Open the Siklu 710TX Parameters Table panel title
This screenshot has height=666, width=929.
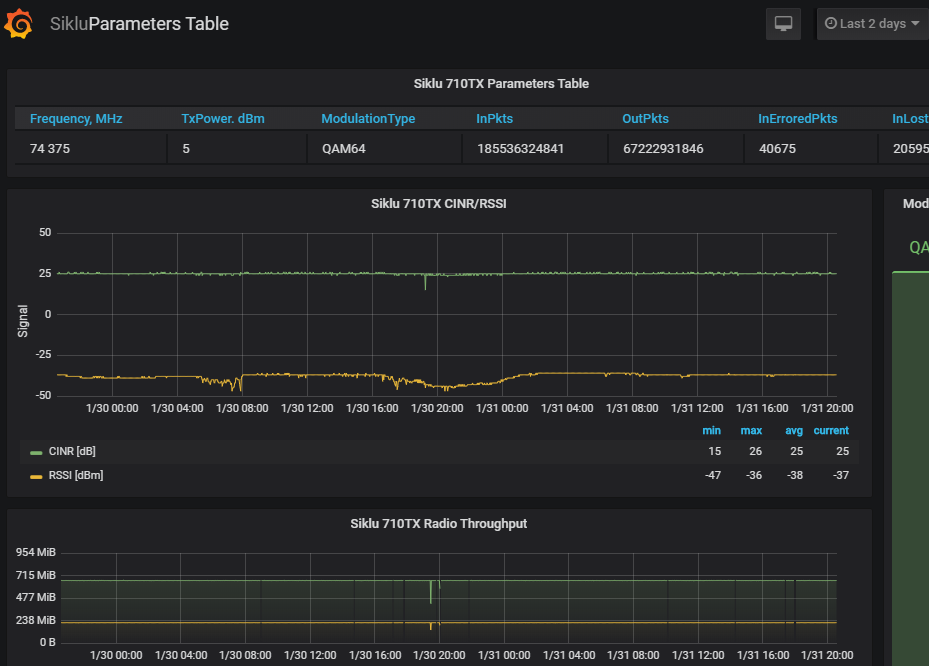point(501,84)
